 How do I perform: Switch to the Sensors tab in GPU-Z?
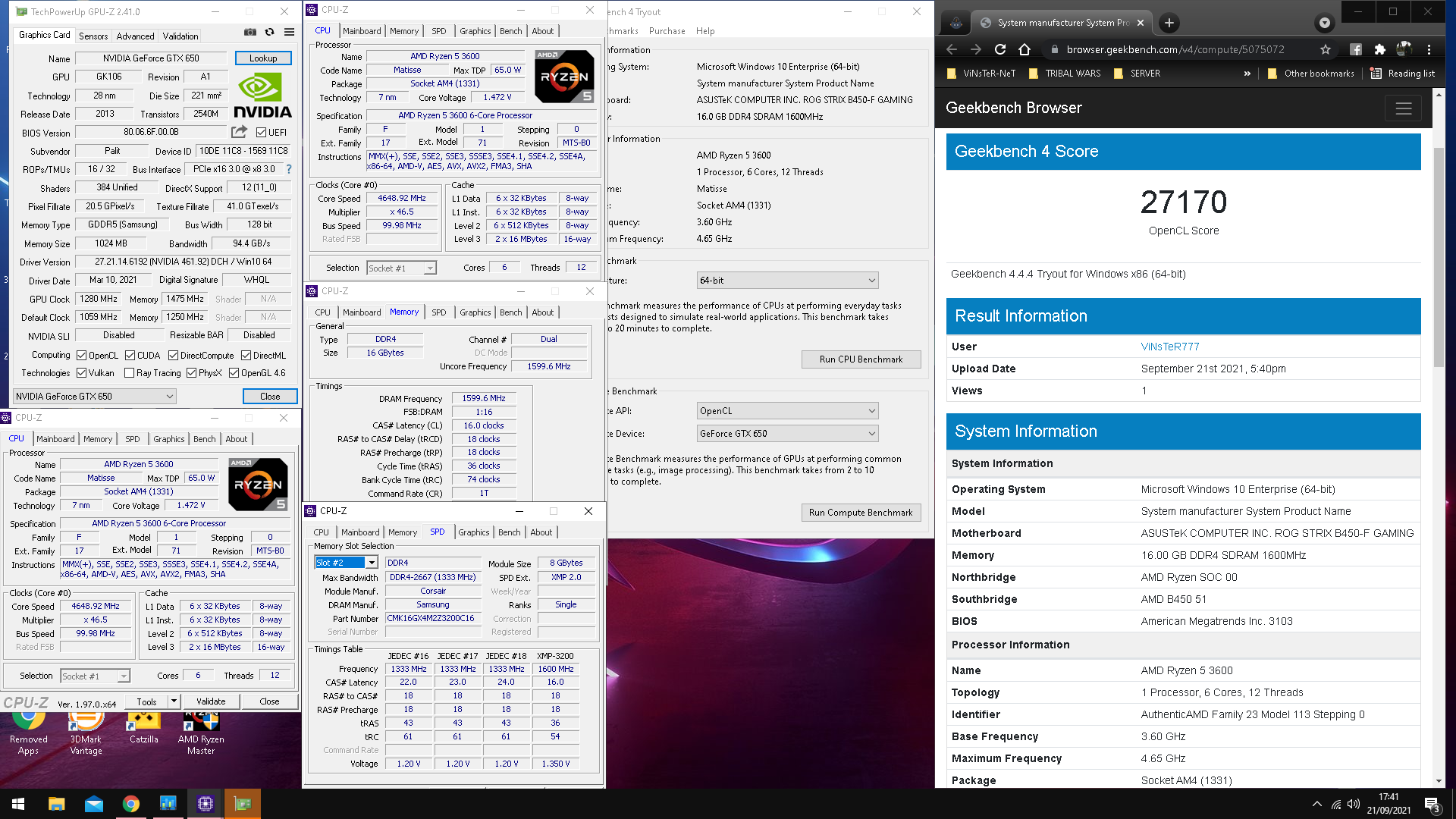click(93, 36)
